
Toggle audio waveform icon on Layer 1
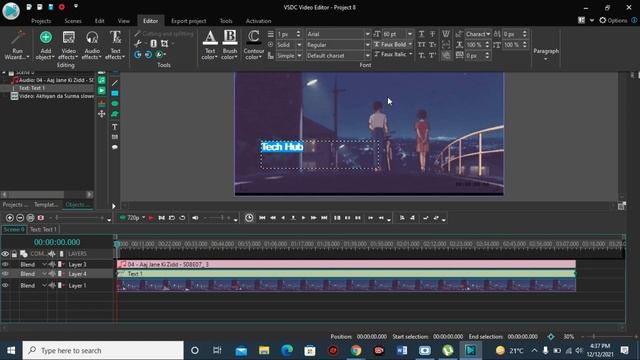tap(52, 285)
